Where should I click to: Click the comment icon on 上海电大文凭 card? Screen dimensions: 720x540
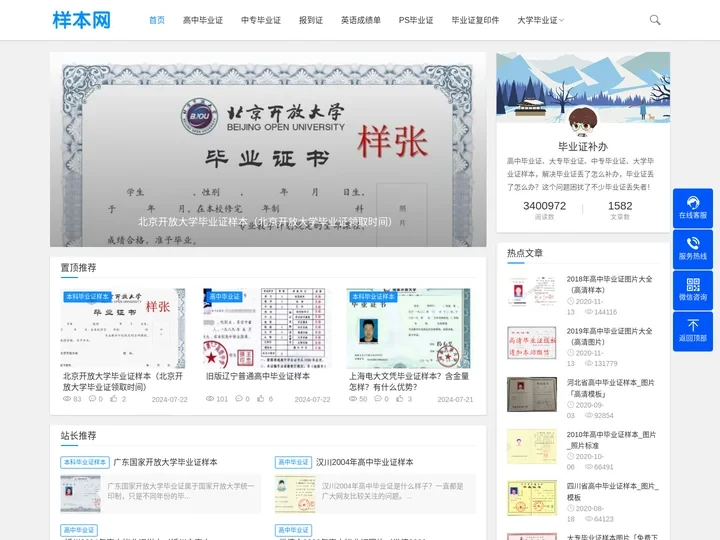[378, 399]
